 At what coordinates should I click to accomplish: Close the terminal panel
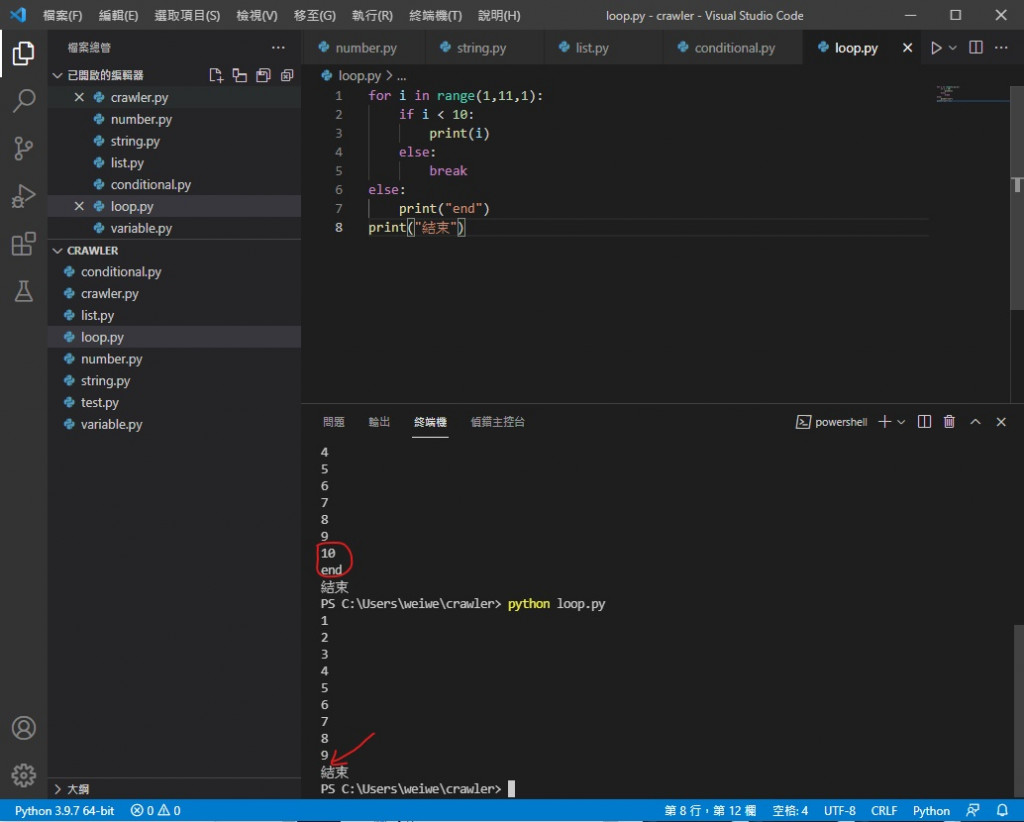1000,422
